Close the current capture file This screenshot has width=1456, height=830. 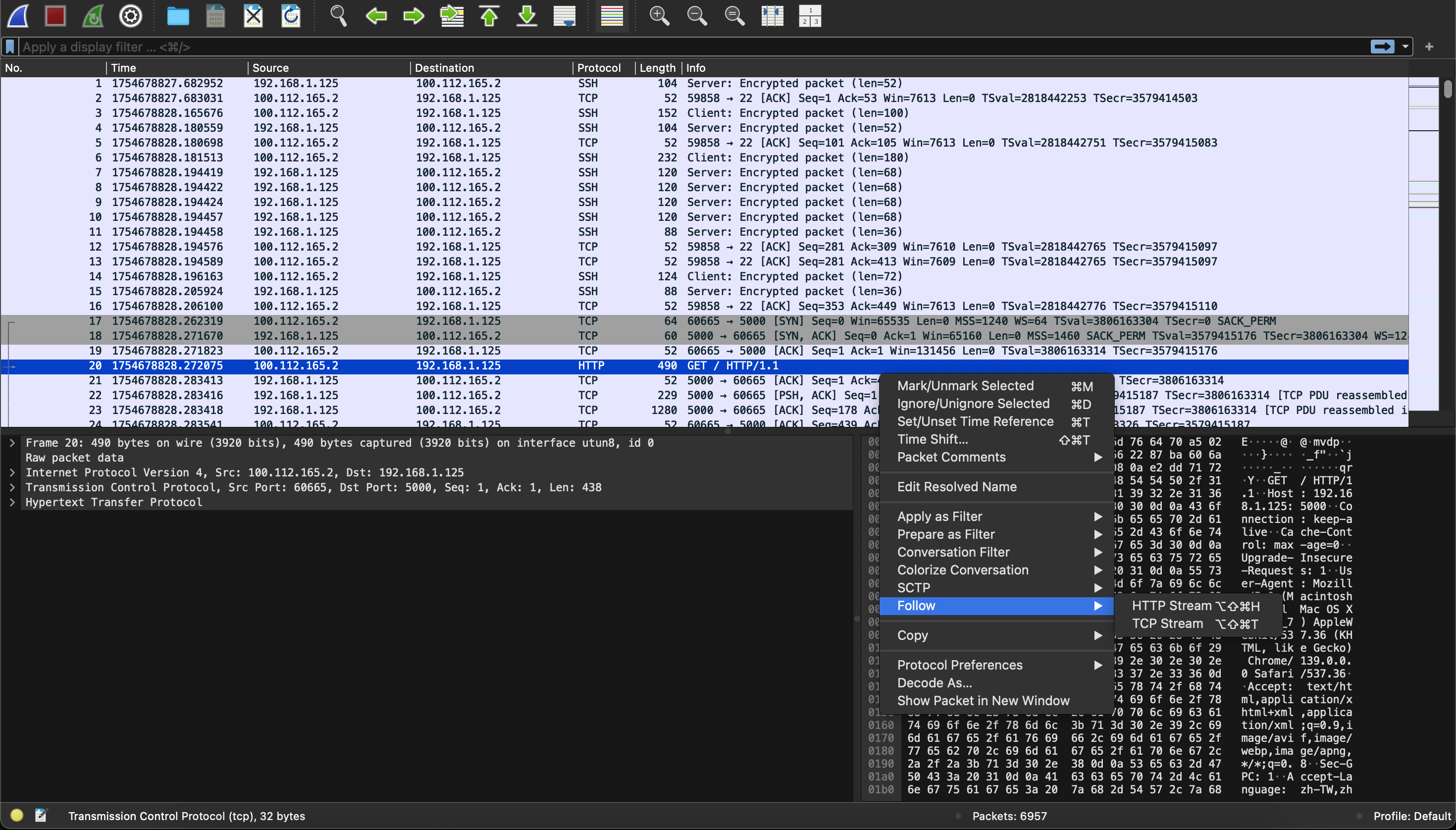tap(253, 16)
